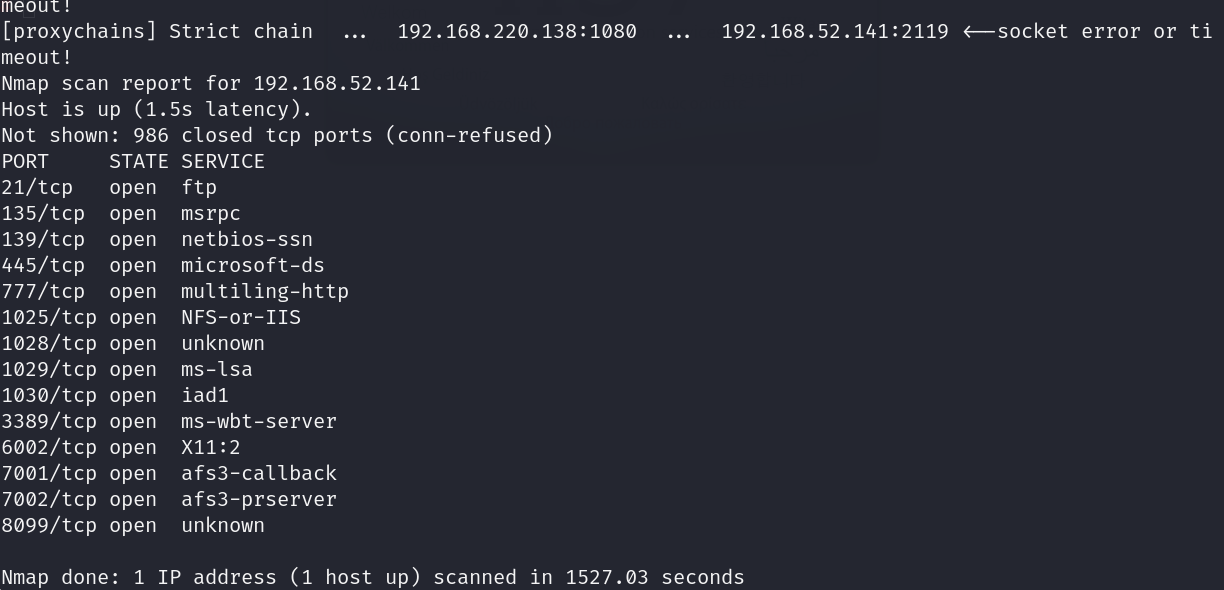Click the NFS-or-IIS service text
The width and height of the screenshot is (1224, 590).
pyautogui.click(x=241, y=317)
